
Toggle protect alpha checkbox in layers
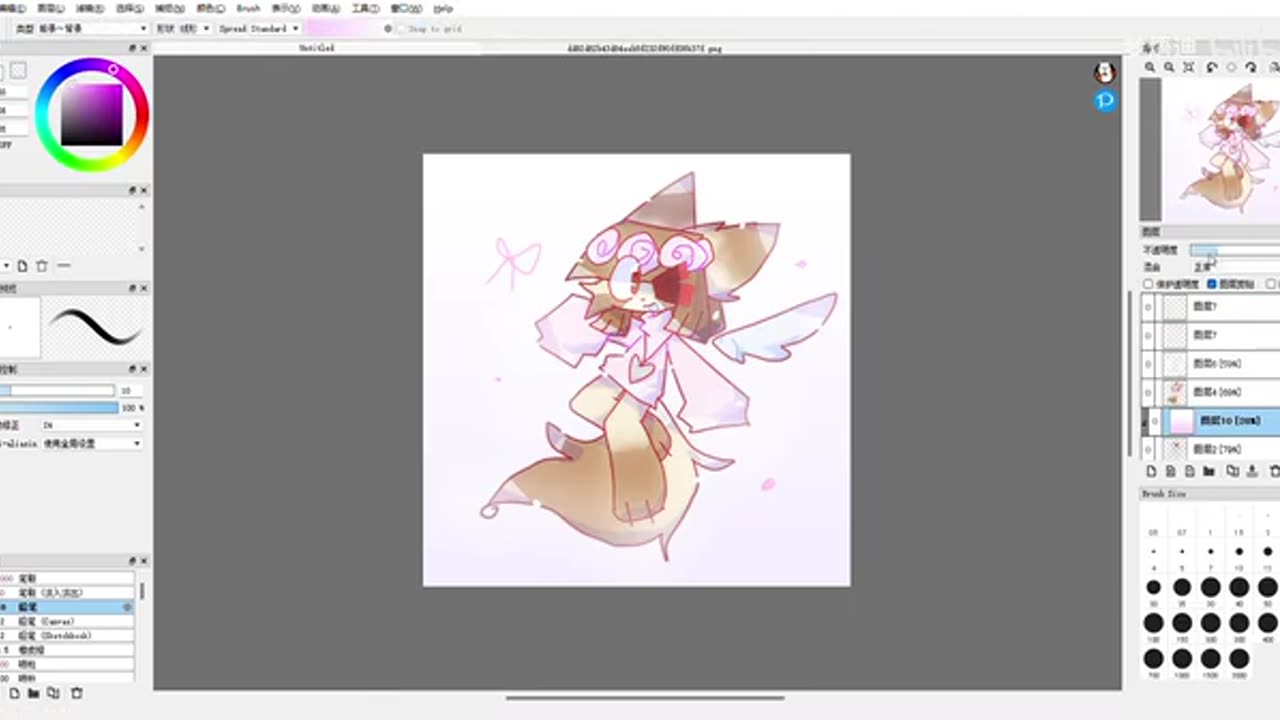click(x=1148, y=284)
